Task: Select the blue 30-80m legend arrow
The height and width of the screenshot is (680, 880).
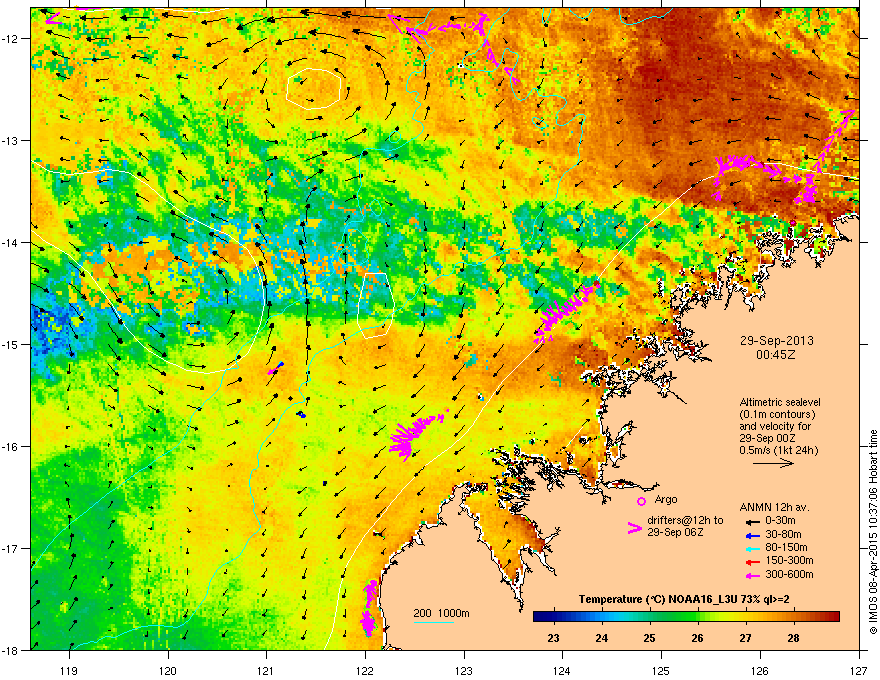Action: tap(751, 535)
